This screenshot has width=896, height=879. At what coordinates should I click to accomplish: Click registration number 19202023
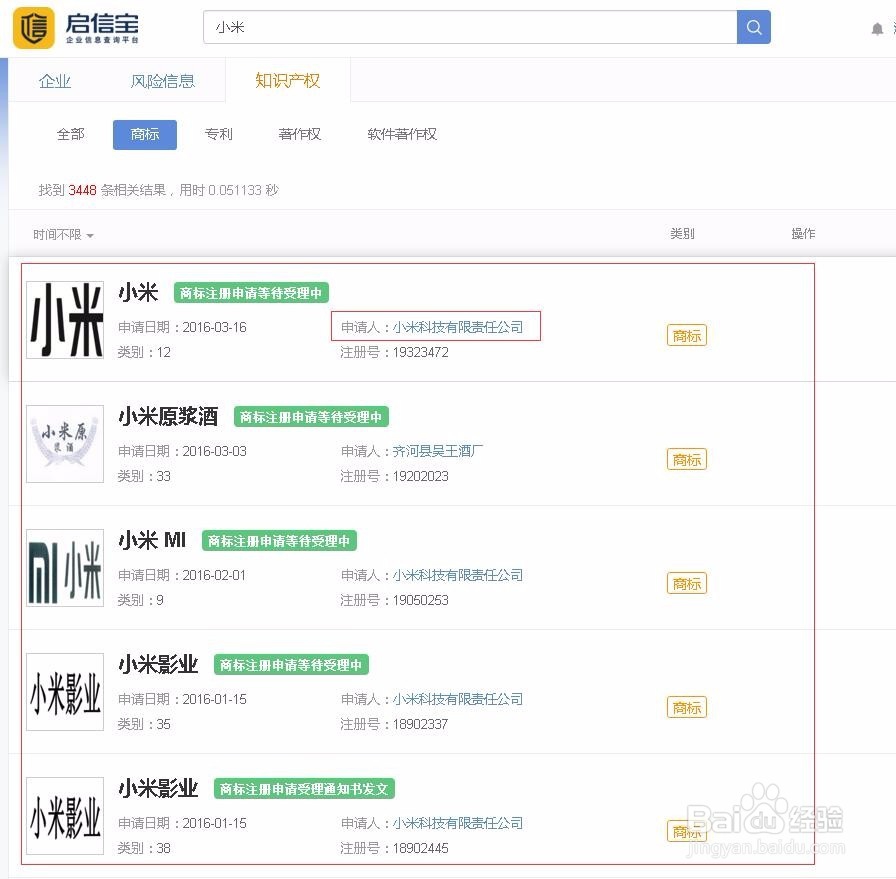pos(421,476)
